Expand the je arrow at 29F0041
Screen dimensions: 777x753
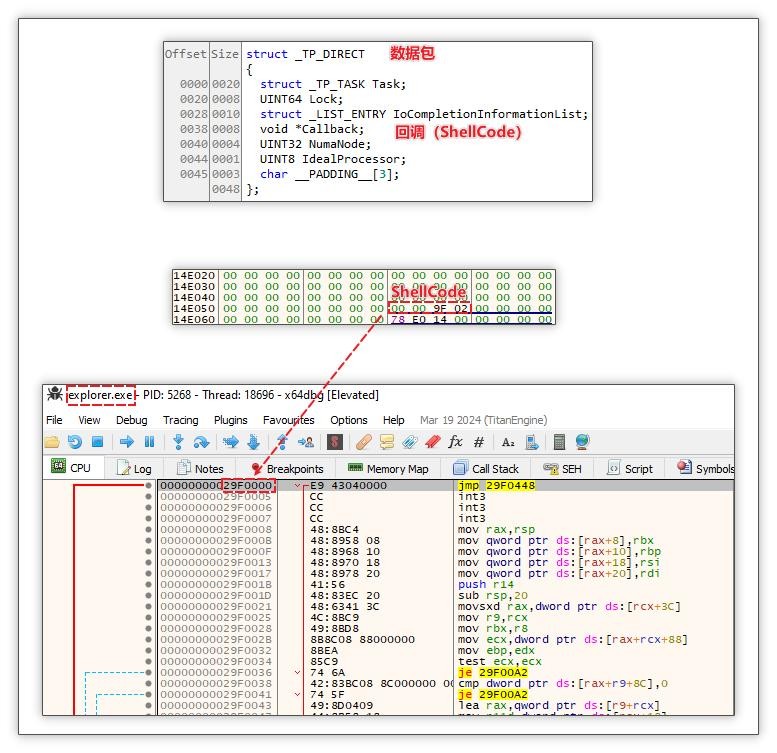pos(297,695)
